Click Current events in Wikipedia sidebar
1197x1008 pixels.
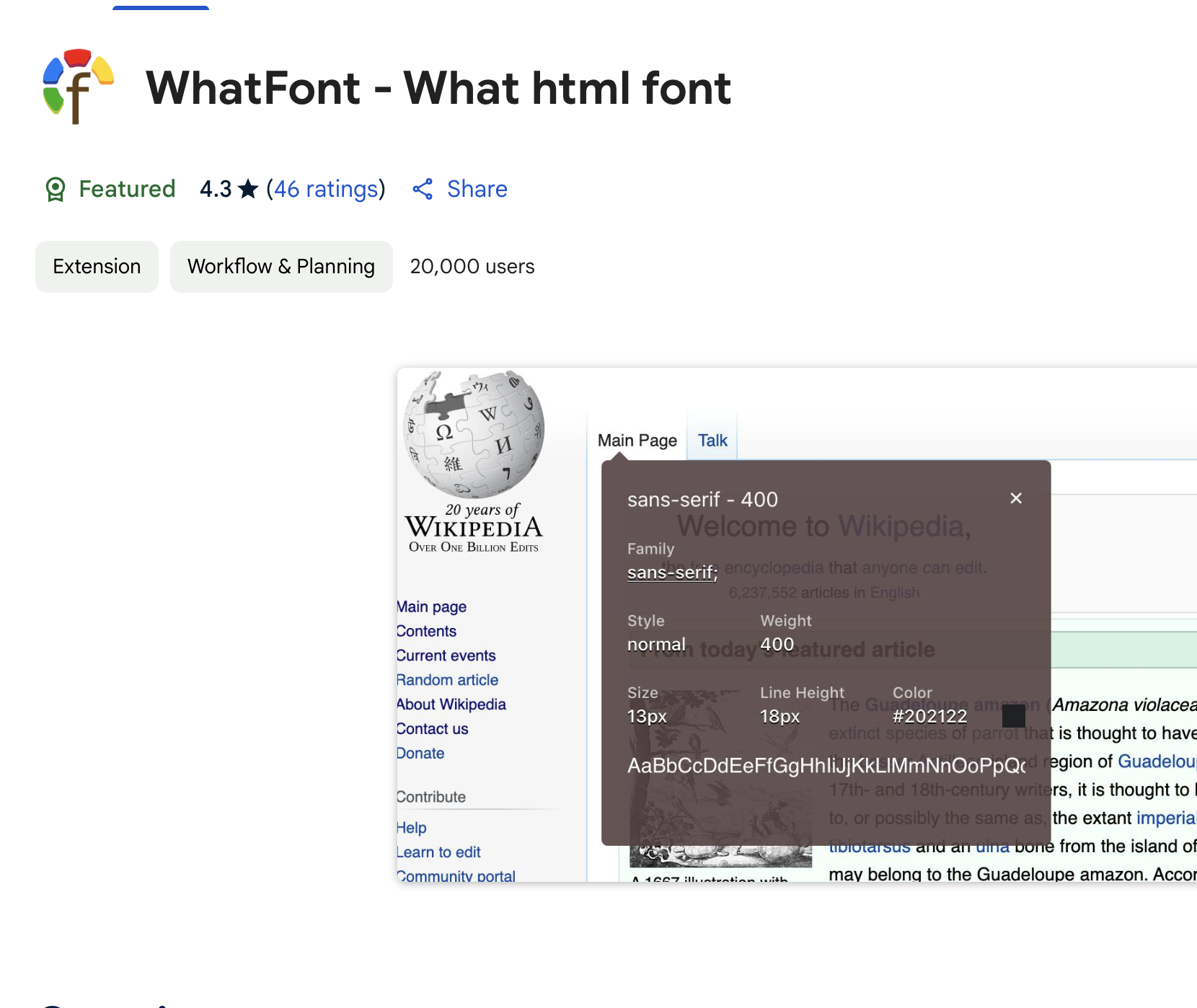446,656
